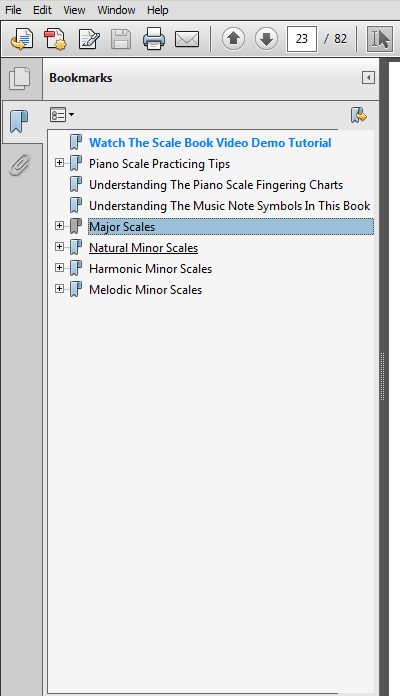Collapse the Bookmarks panel arrow button

tap(368, 78)
